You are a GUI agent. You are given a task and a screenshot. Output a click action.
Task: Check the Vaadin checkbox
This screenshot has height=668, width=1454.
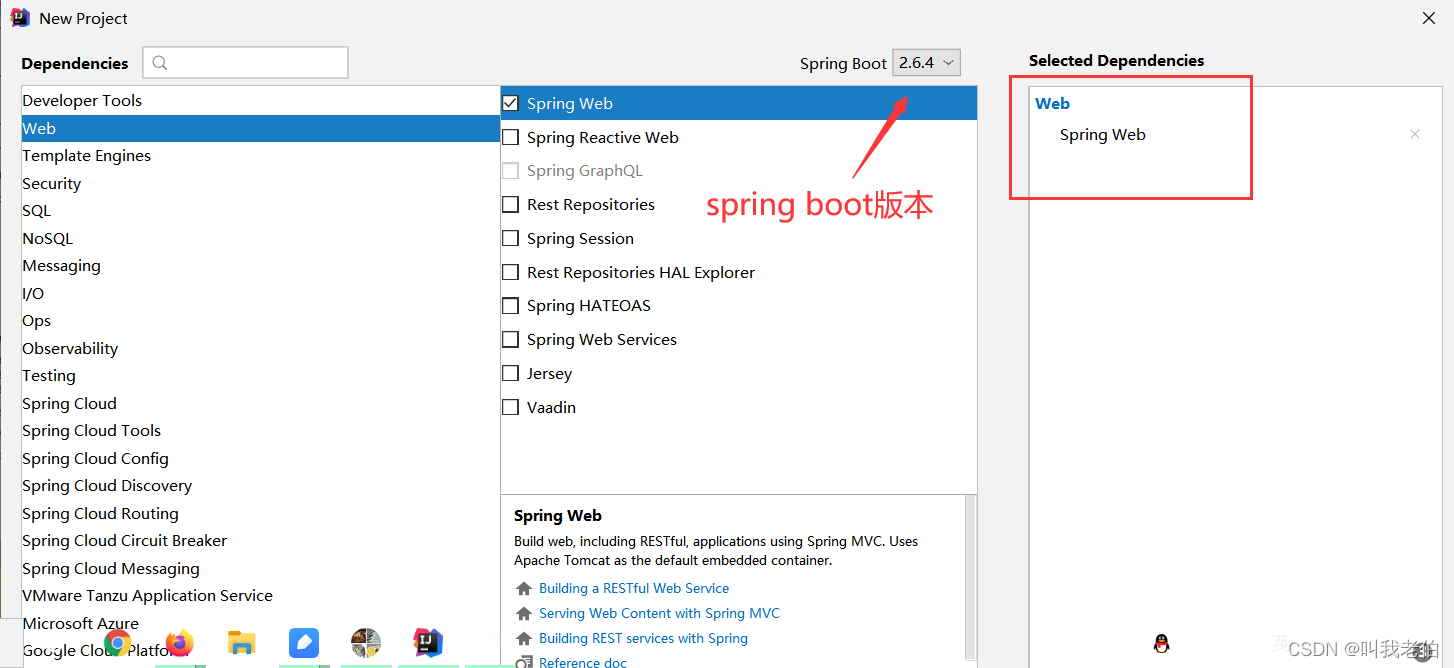(x=510, y=408)
